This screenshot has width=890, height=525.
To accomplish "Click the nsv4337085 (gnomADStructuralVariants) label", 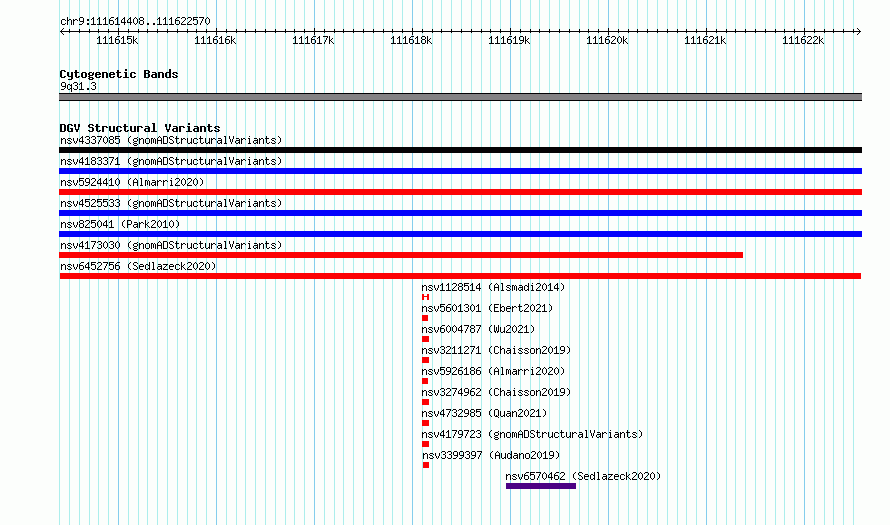I will [x=171, y=140].
